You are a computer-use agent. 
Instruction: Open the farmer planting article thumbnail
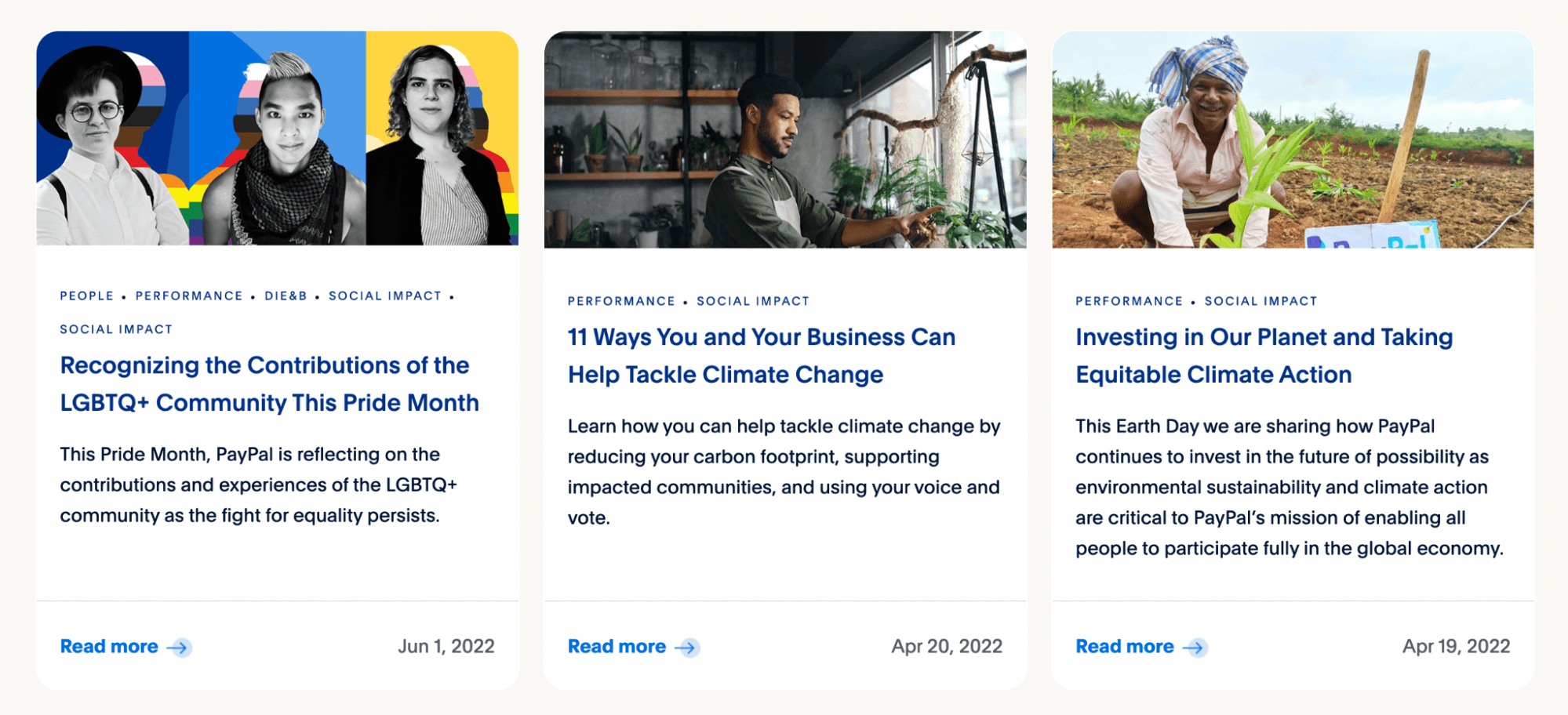[1293, 140]
